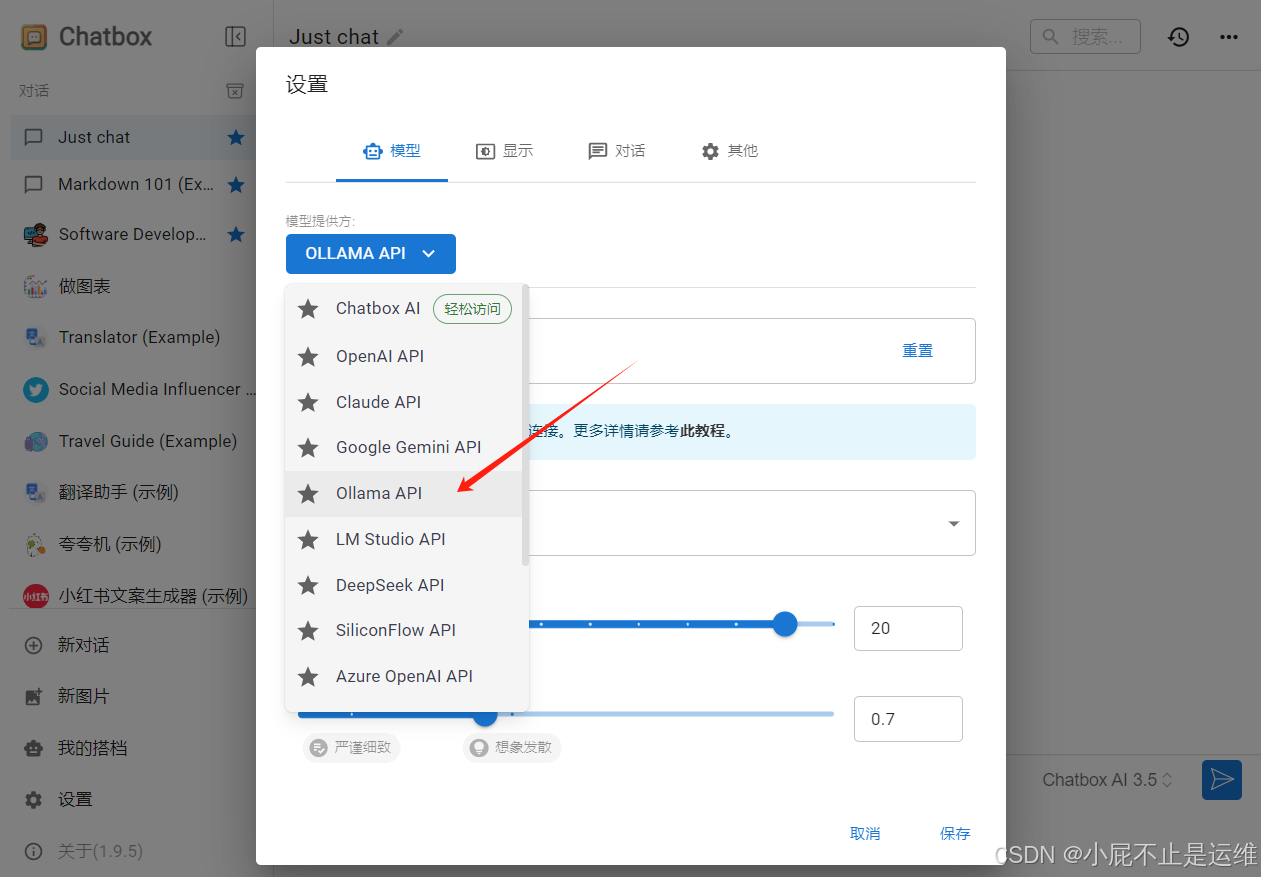
Task: Select OpenAI API from provider list
Action: tap(404, 356)
